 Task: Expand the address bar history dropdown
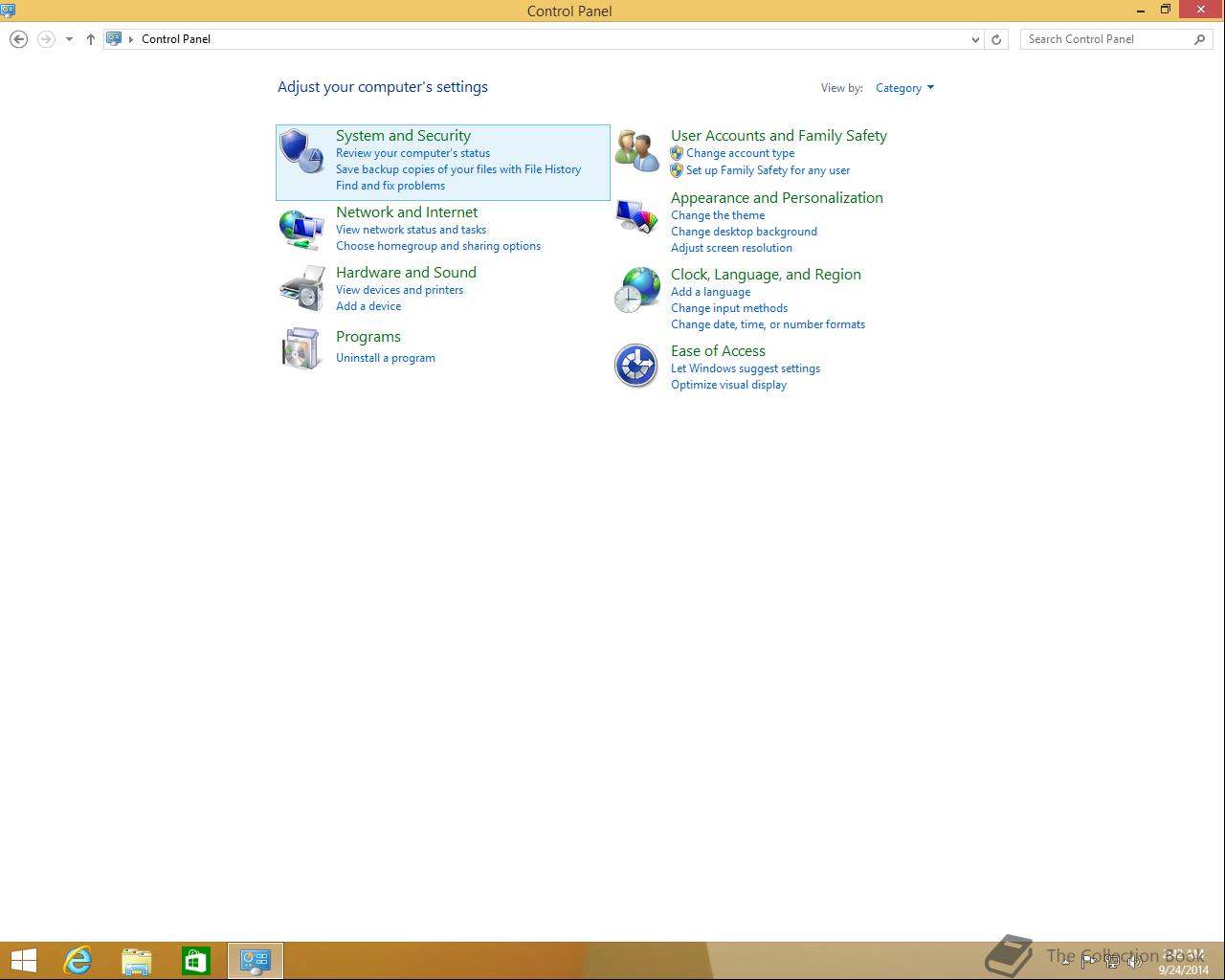tap(975, 39)
